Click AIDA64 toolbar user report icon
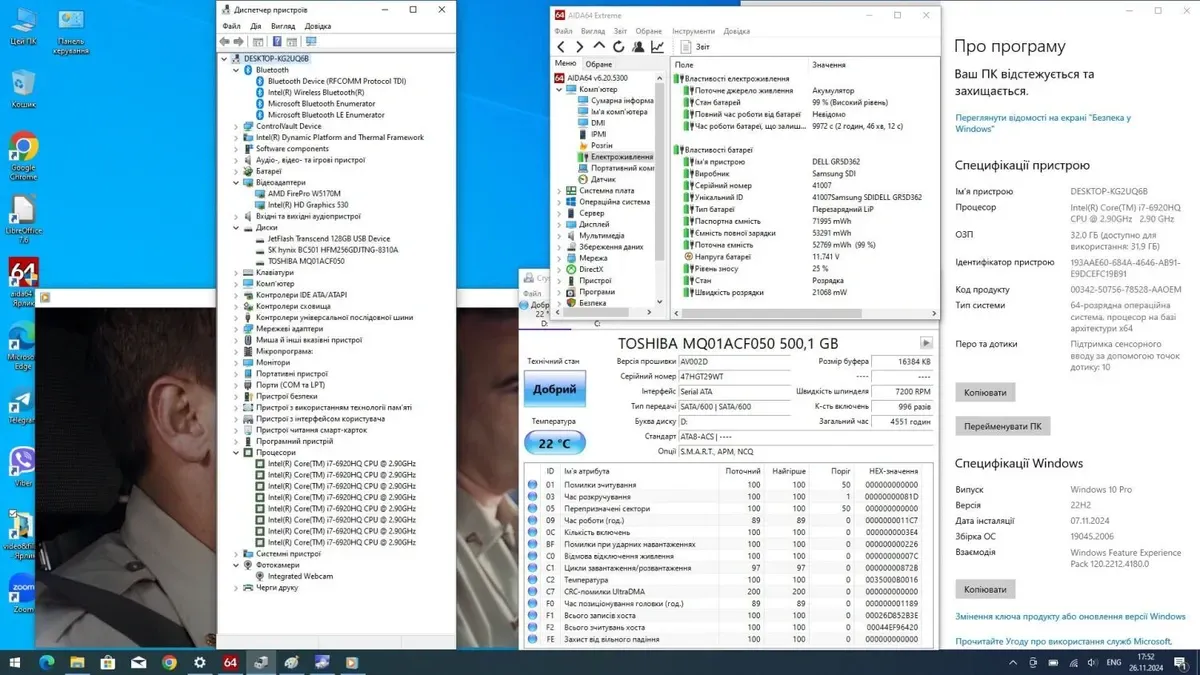This screenshot has width=1200, height=675. tap(638, 47)
